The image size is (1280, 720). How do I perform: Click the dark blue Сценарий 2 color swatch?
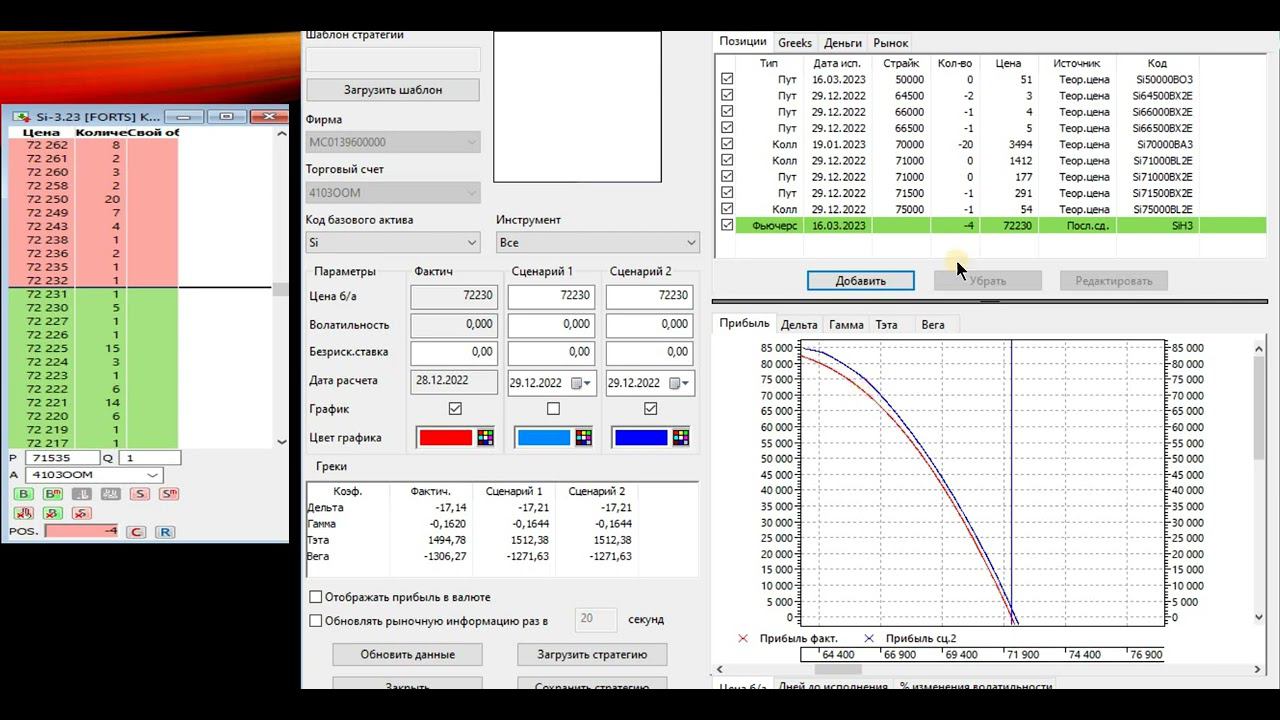(x=641, y=437)
